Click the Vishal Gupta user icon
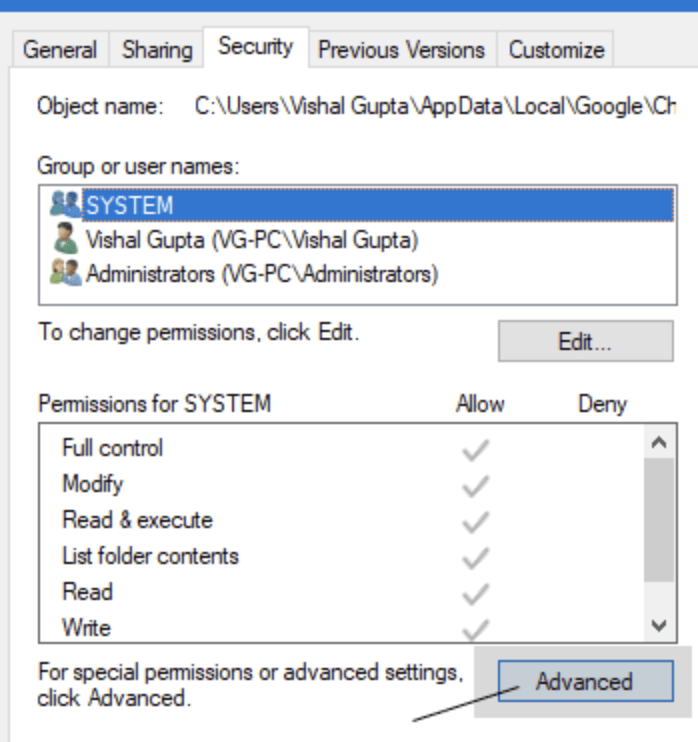 [x=66, y=240]
